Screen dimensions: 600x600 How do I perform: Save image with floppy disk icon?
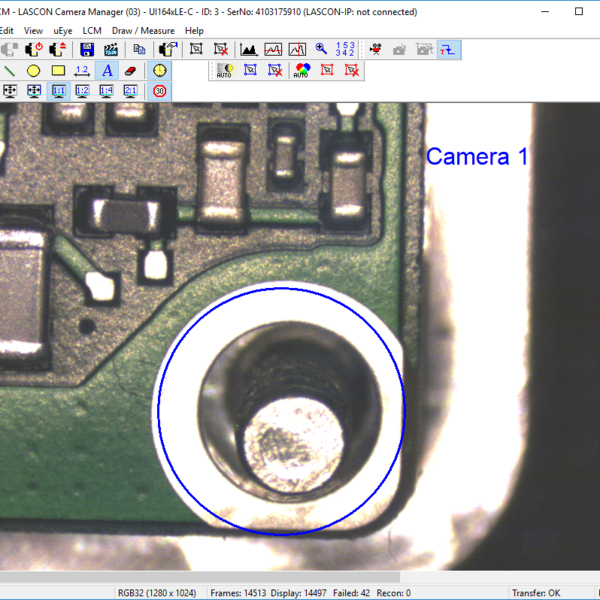pos(87,49)
